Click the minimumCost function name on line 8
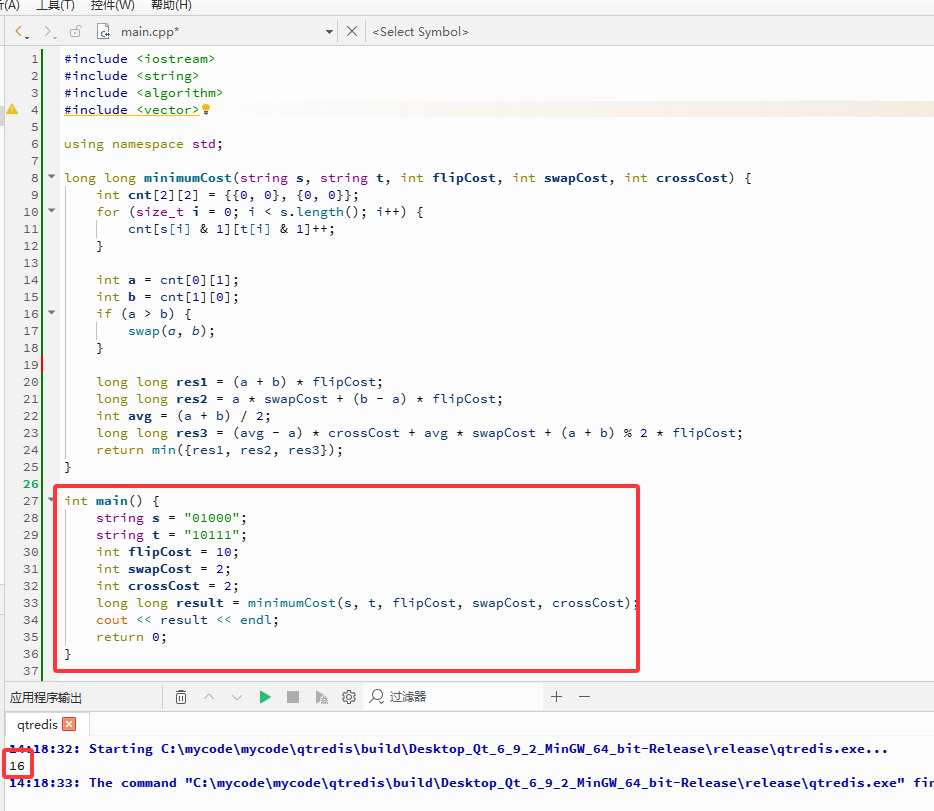 click(188, 178)
